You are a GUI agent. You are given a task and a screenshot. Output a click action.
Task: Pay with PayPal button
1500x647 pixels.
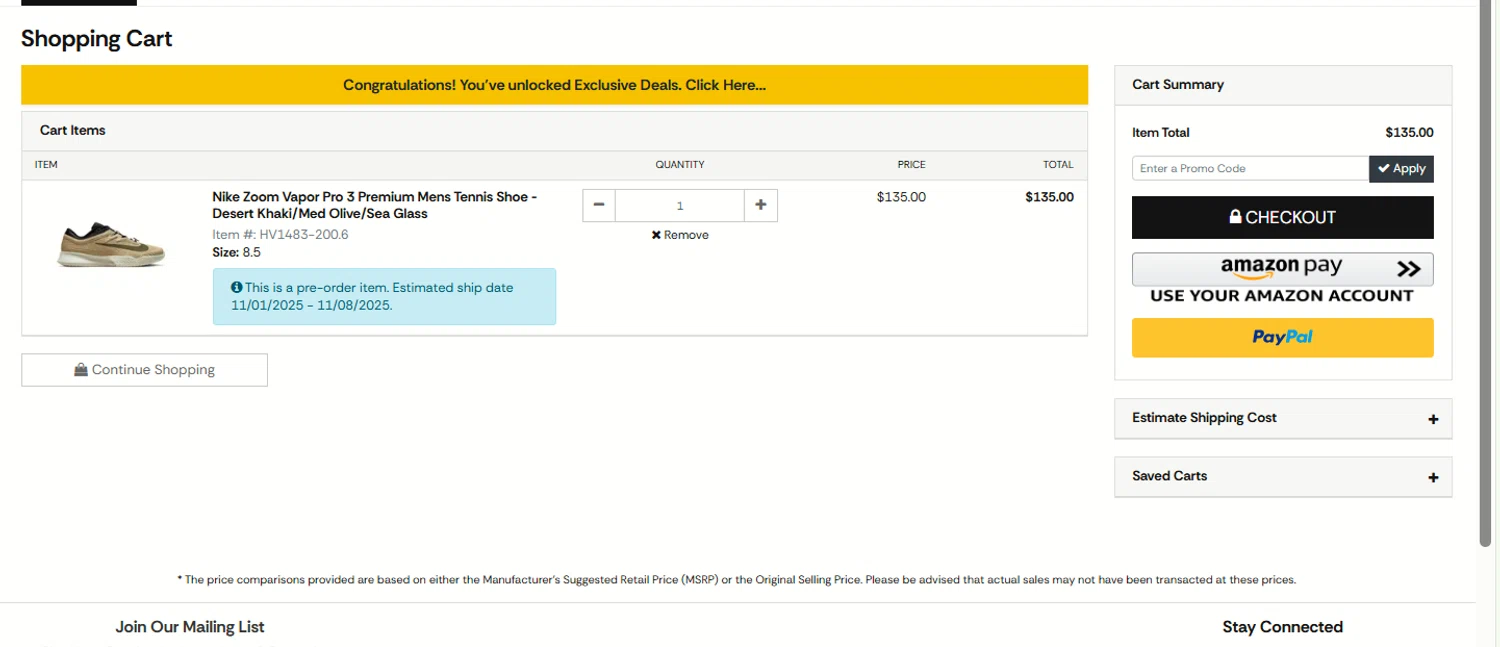1282,337
